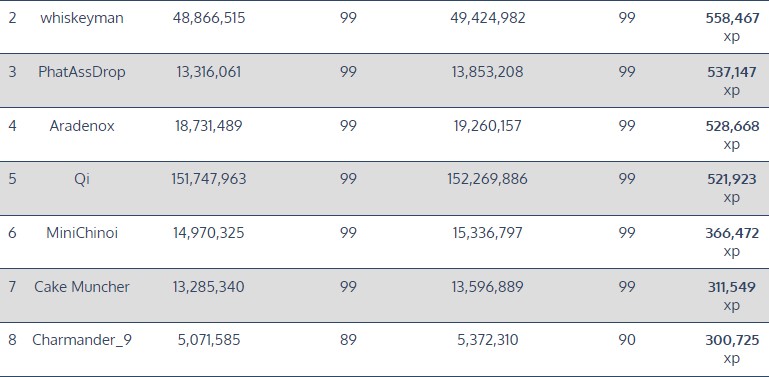The image size is (769, 377).
Task: Click Charmander_9's end level 90
Action: point(627,340)
